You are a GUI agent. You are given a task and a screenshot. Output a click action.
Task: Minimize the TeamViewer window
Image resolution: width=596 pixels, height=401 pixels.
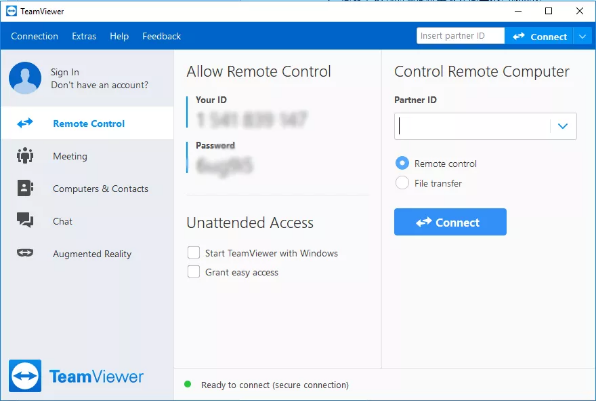click(518, 11)
